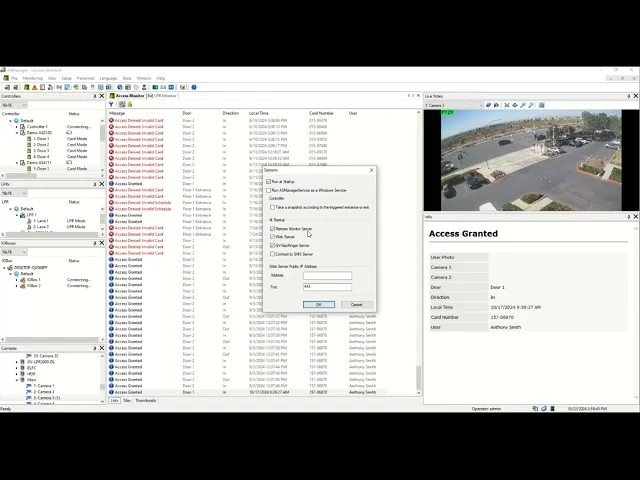Click the funnel filter icon in Access Monitor
640x480 pixels.
(111, 104)
